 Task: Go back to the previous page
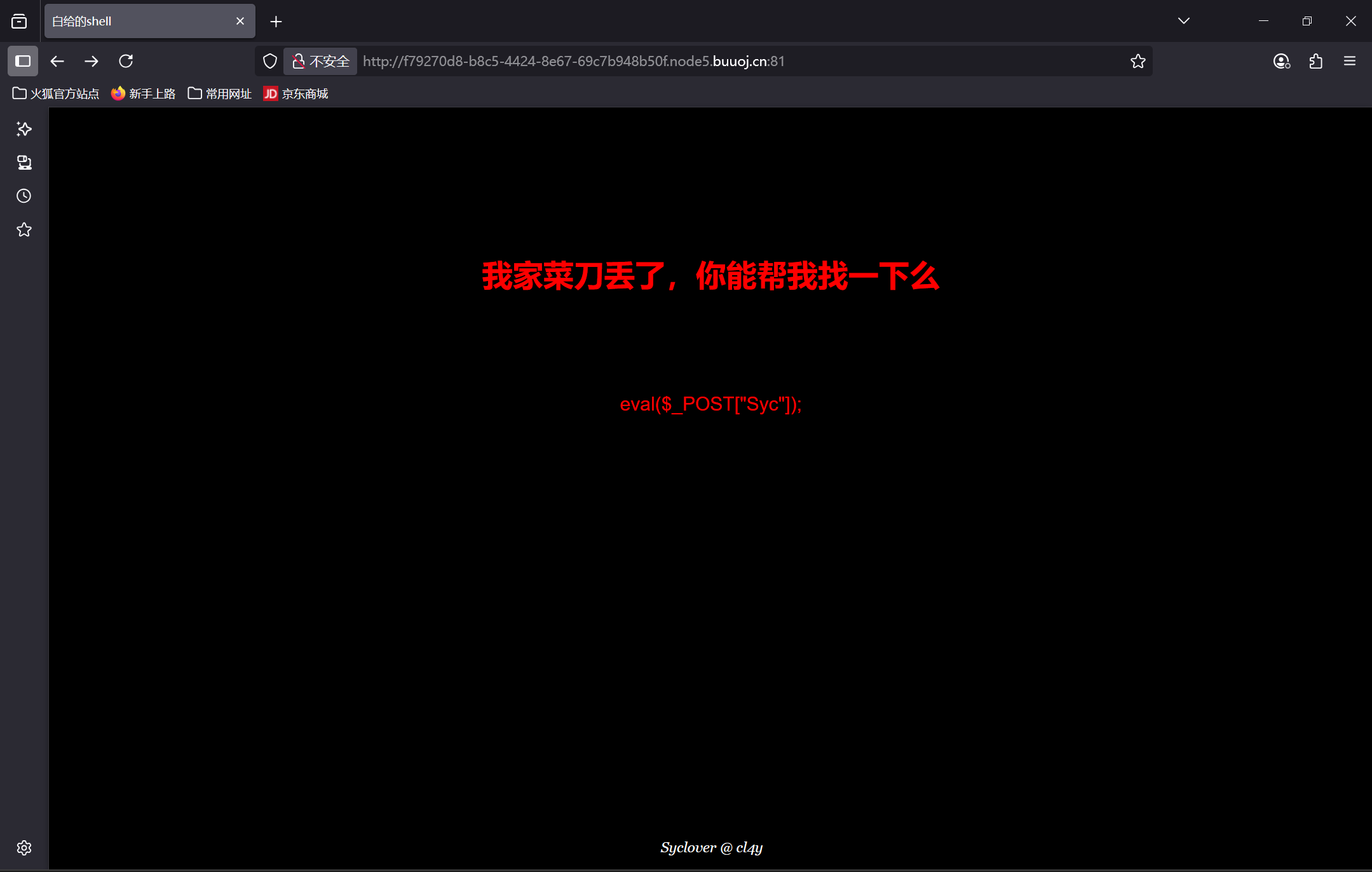pyautogui.click(x=57, y=61)
